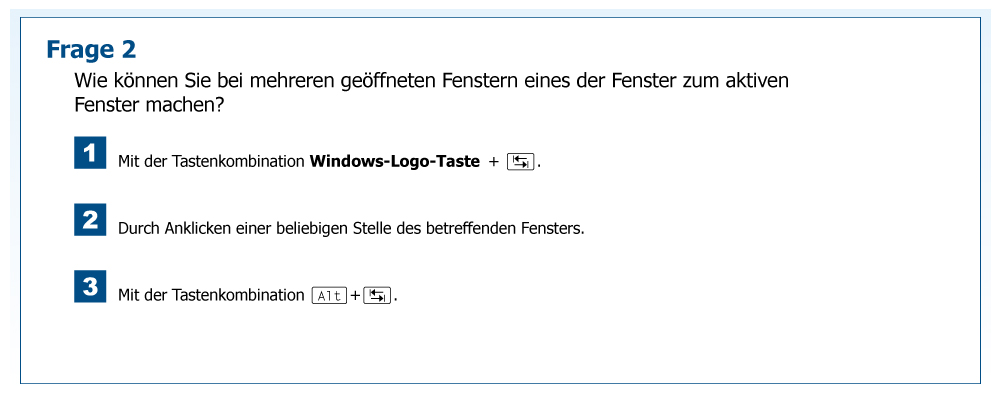The height and width of the screenshot is (400, 1000).
Task: Click the bold Windows-Logo-Taste text
Action: coord(394,161)
